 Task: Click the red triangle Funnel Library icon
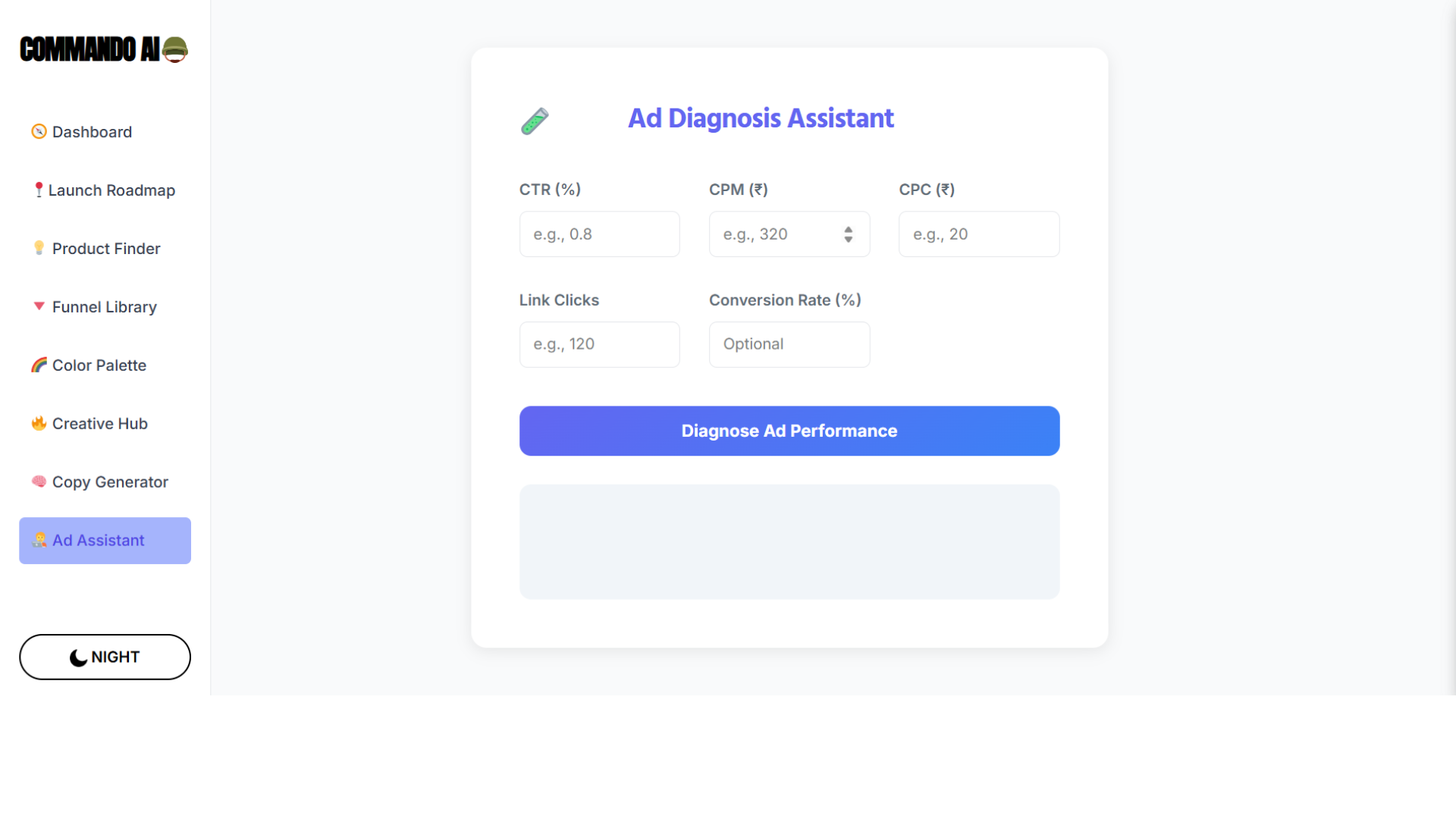(39, 306)
